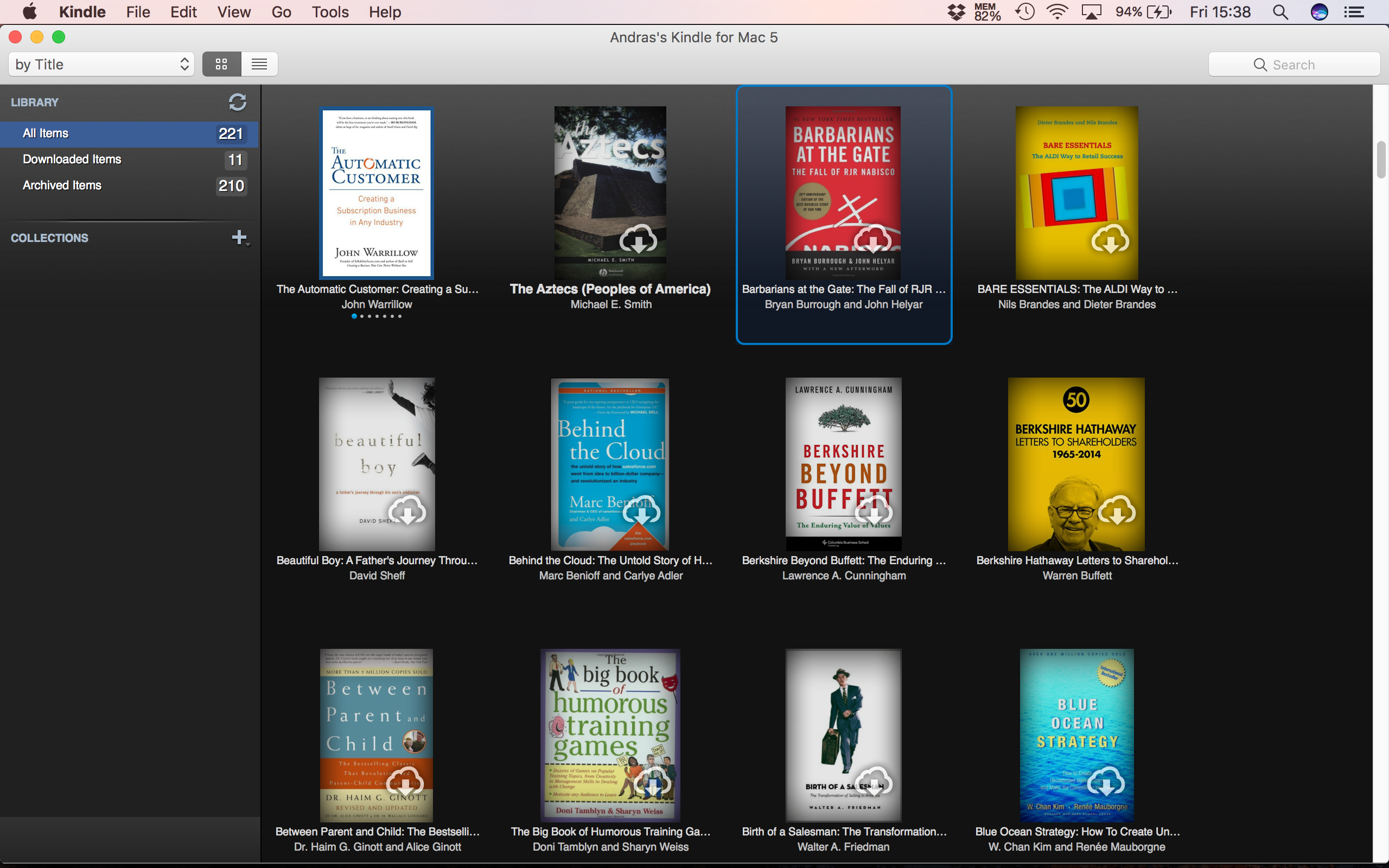Select Berkshire Hathaway Letters cover
This screenshot has height=868, width=1389.
point(1076,464)
